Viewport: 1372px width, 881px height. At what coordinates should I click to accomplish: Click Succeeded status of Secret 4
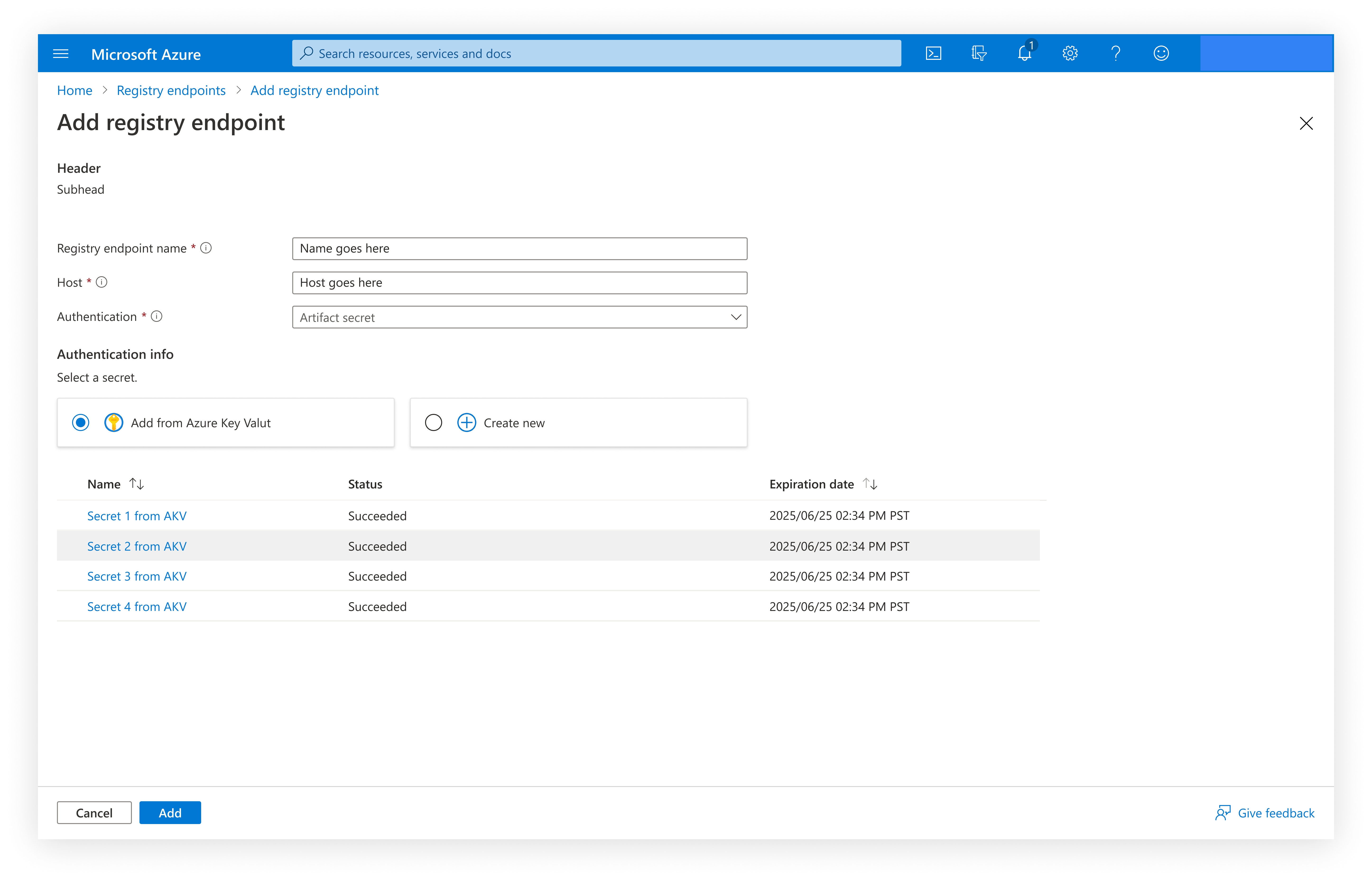click(x=377, y=606)
